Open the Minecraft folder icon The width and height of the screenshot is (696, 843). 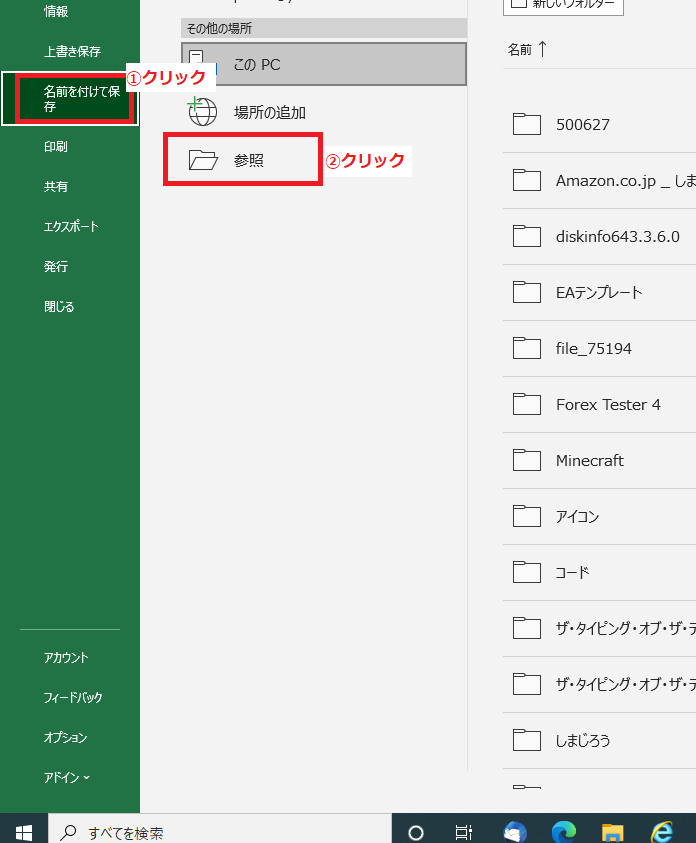coord(526,460)
